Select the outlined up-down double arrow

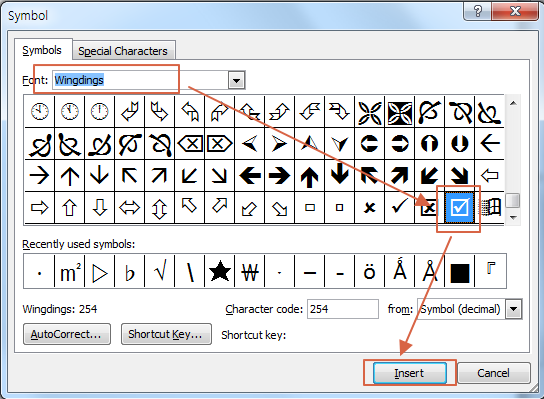pos(159,207)
